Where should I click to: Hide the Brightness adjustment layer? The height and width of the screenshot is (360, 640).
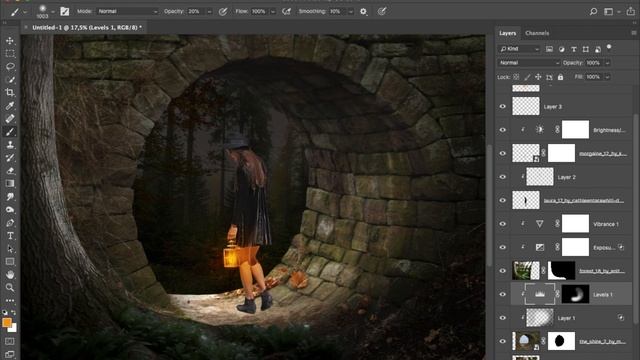(503, 130)
